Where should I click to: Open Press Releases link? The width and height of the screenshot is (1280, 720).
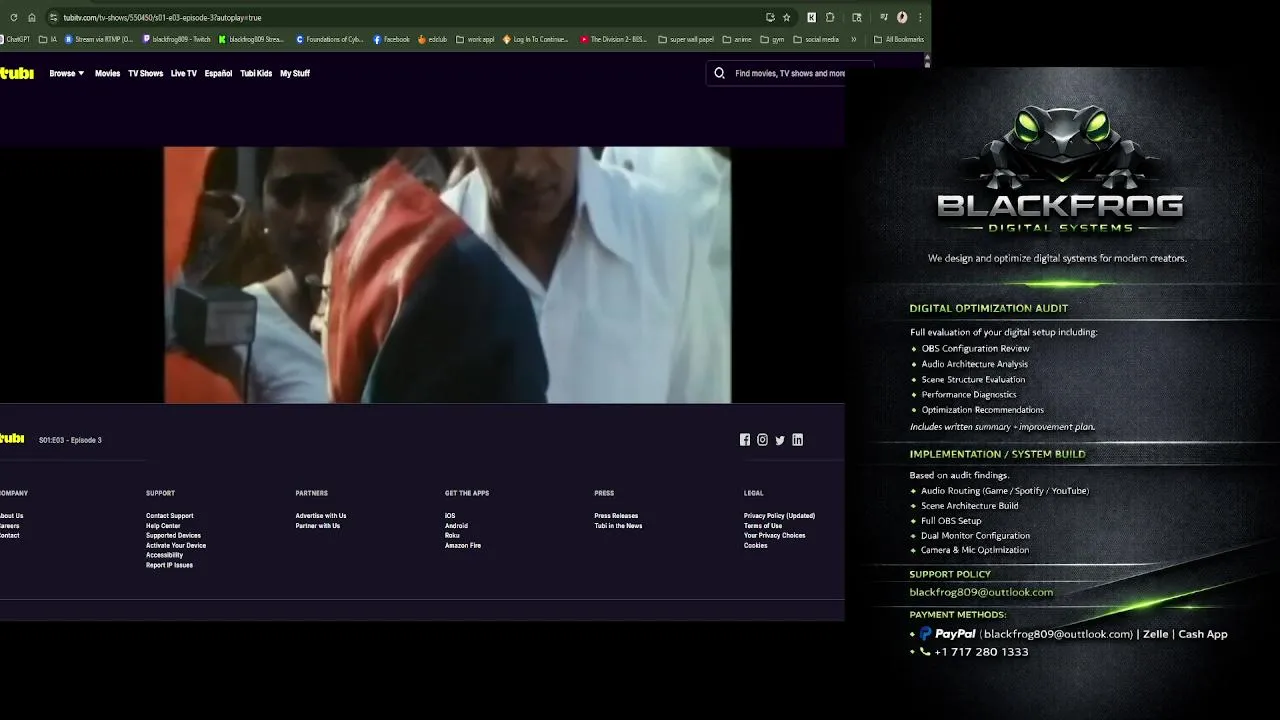(x=616, y=516)
